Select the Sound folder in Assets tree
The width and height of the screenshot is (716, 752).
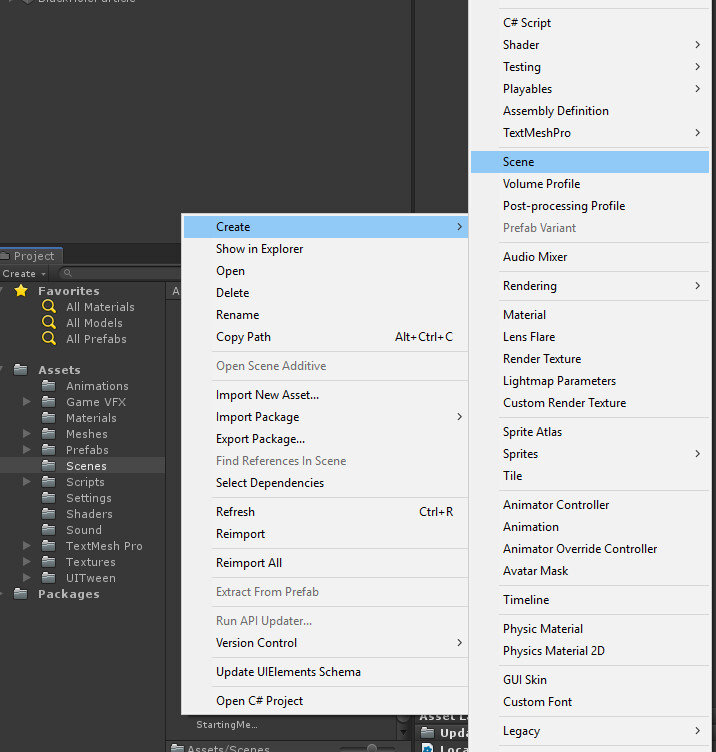[x=84, y=529]
